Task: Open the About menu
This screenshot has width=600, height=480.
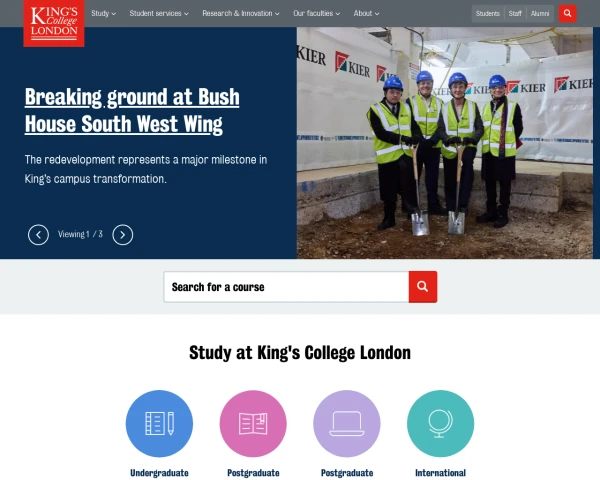Action: [x=366, y=13]
